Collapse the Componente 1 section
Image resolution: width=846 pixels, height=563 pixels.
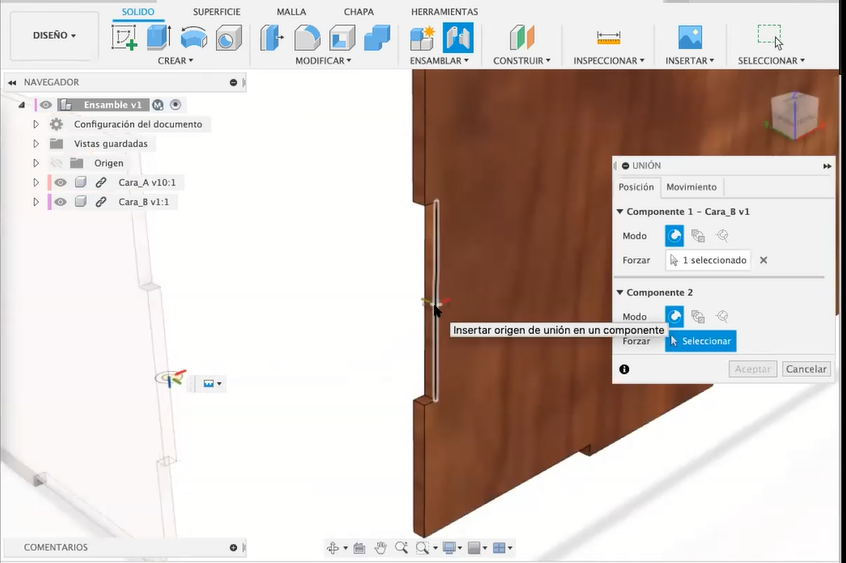pos(620,212)
